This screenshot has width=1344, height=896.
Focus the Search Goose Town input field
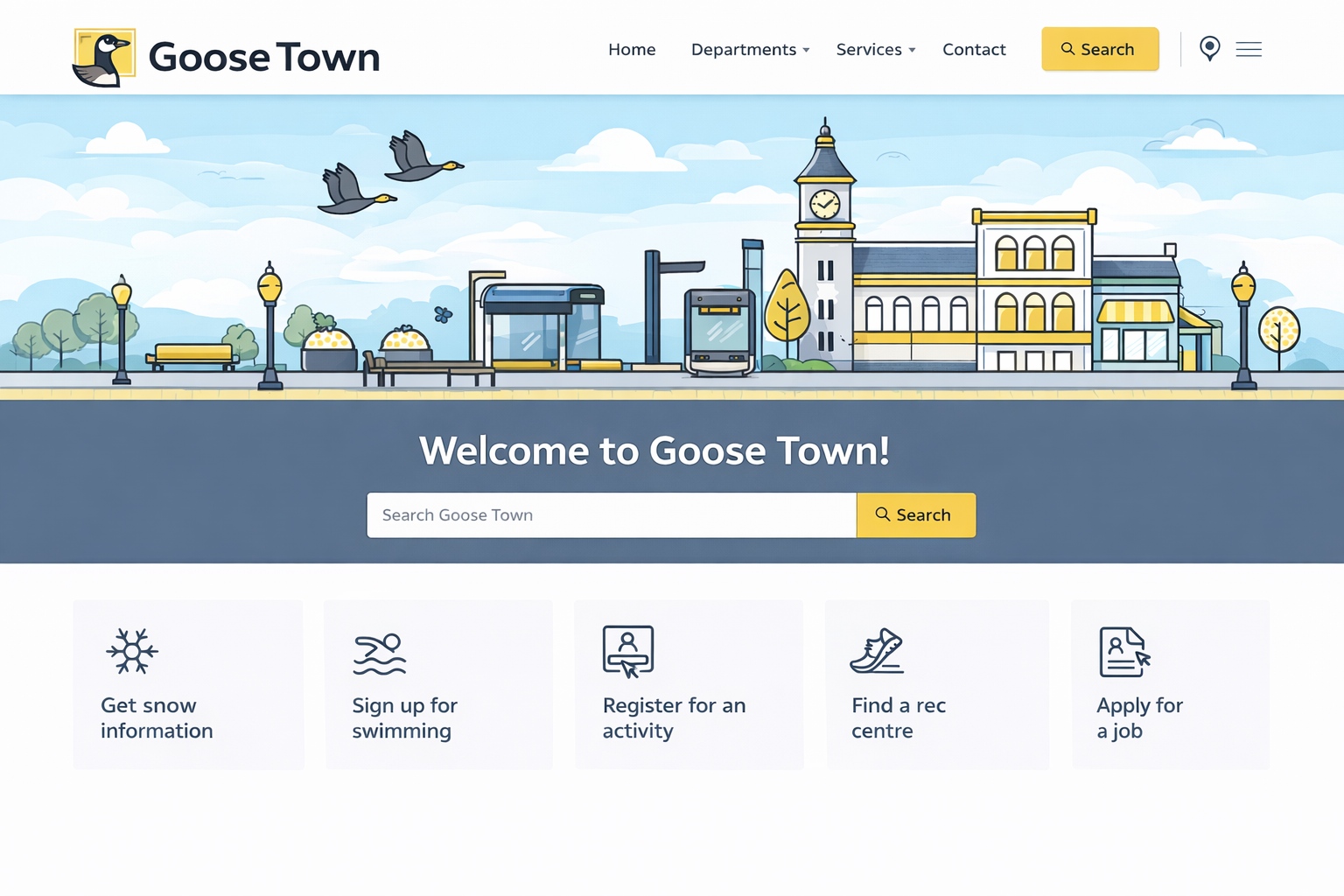point(611,515)
